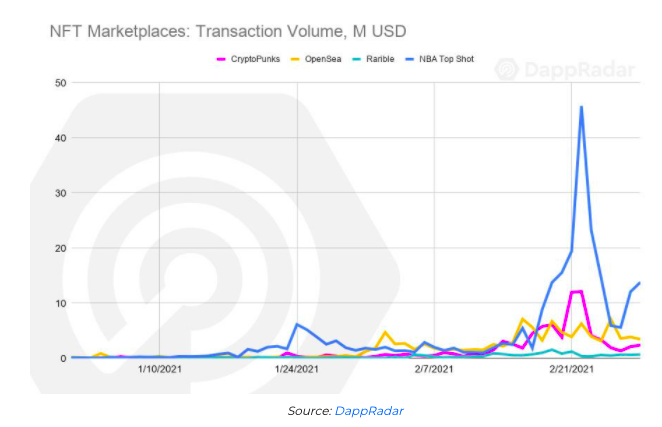Click the 1/24/2021 x-axis date label
This screenshot has width=662, height=427.
[297, 369]
